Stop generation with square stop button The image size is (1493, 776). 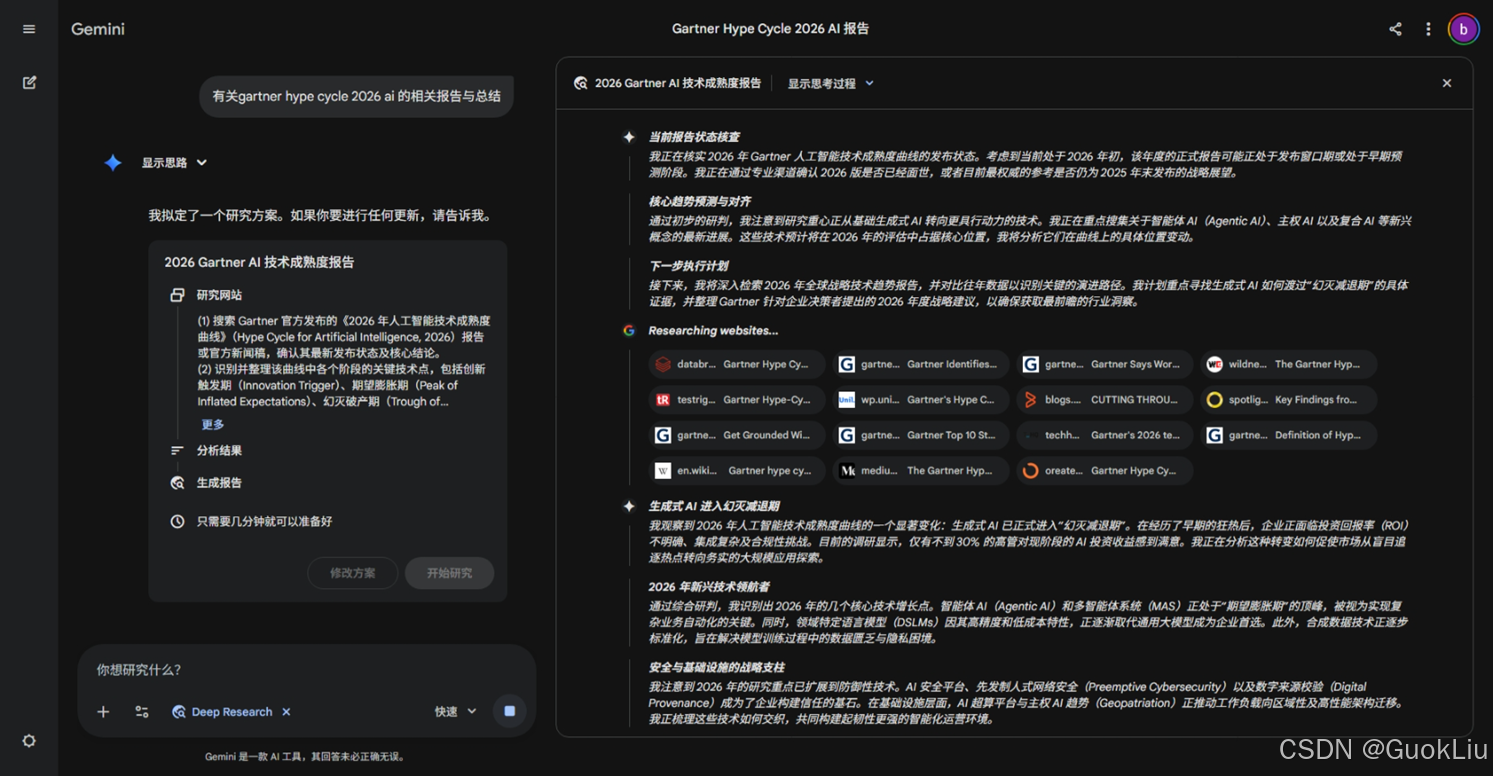[509, 711]
